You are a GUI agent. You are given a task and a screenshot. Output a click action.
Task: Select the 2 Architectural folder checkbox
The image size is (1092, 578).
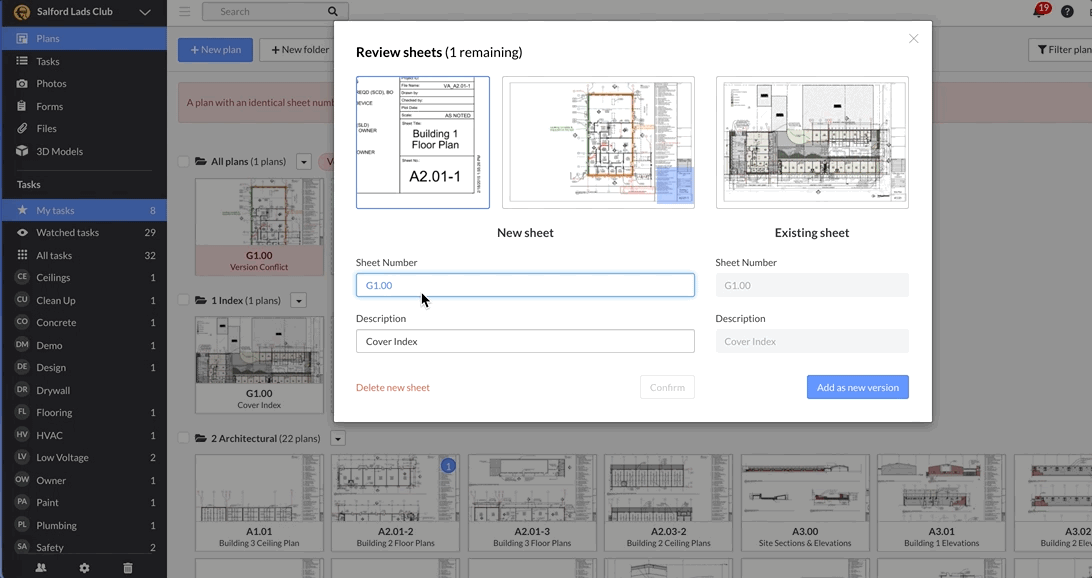pyautogui.click(x=183, y=438)
